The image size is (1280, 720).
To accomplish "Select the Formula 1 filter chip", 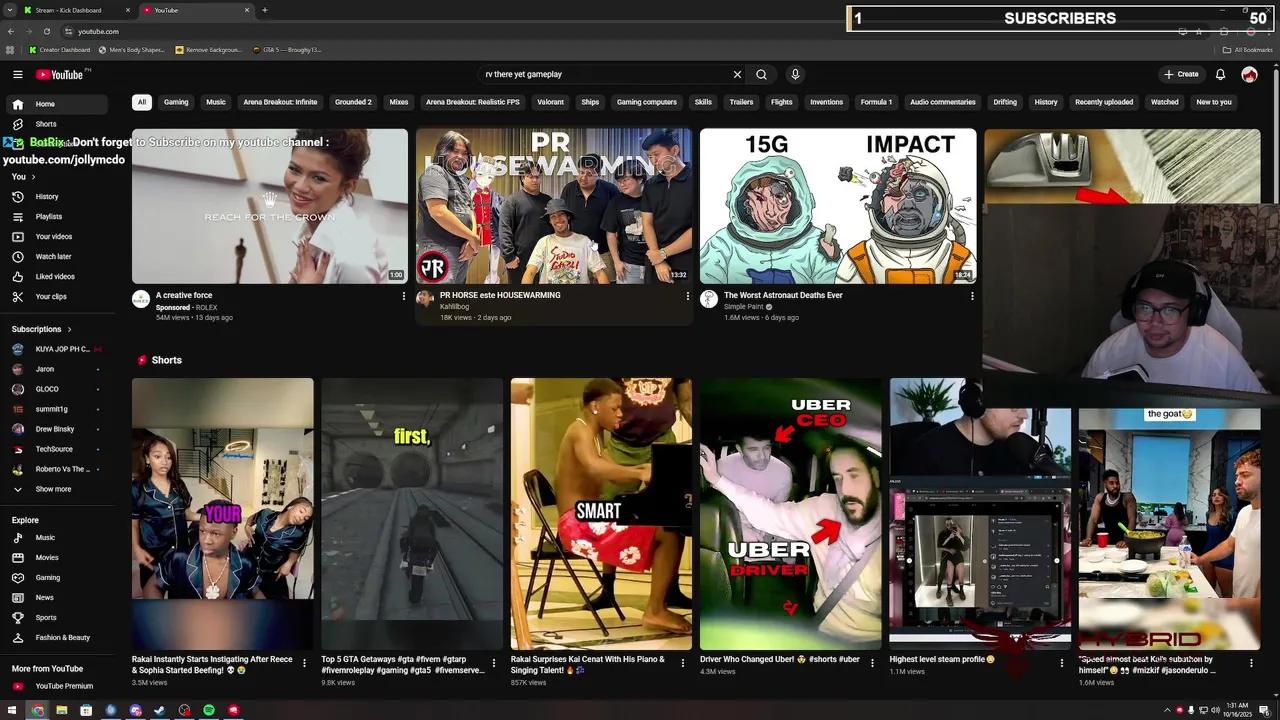I will point(876,102).
